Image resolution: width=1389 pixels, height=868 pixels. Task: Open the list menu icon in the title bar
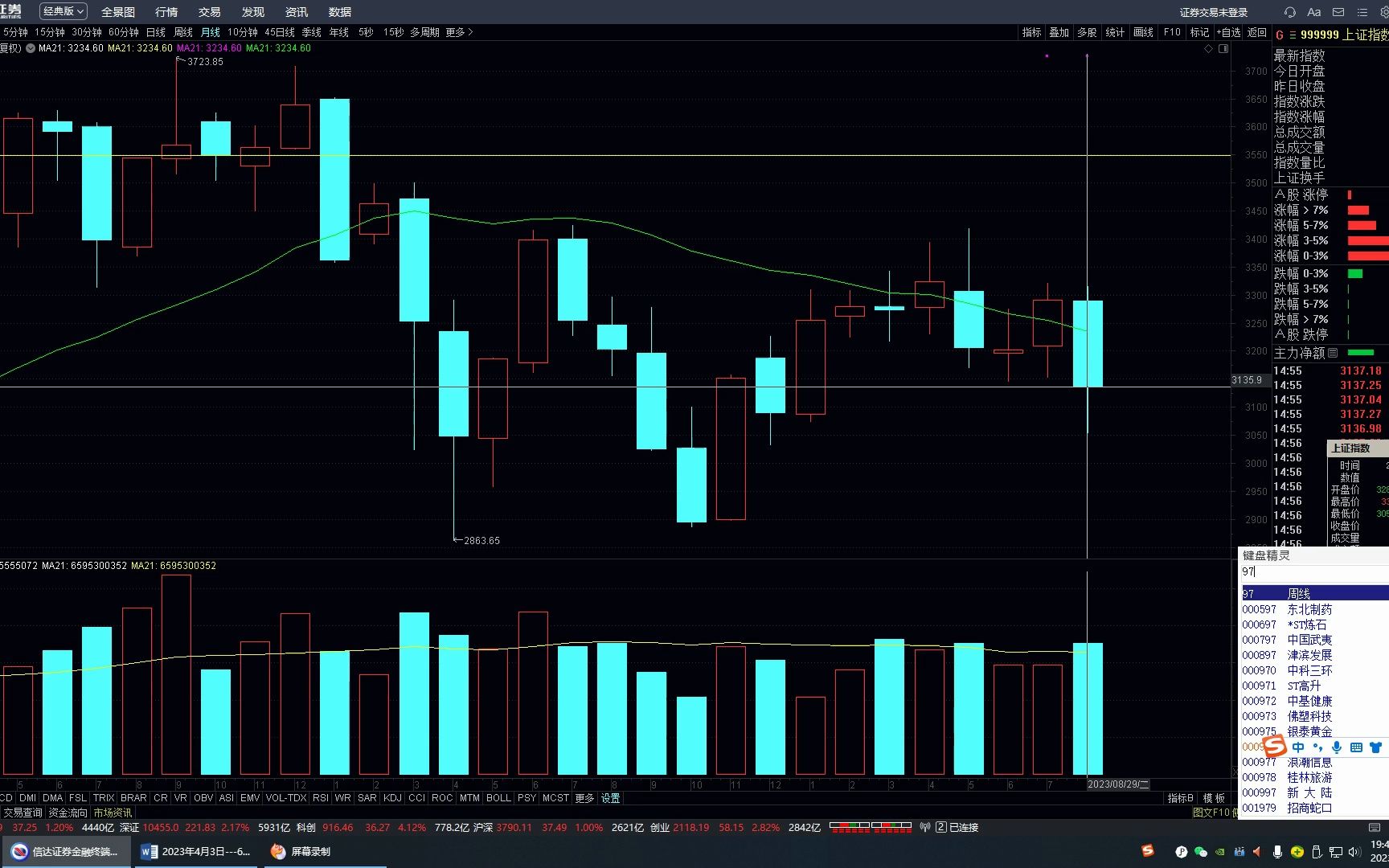(1362, 12)
